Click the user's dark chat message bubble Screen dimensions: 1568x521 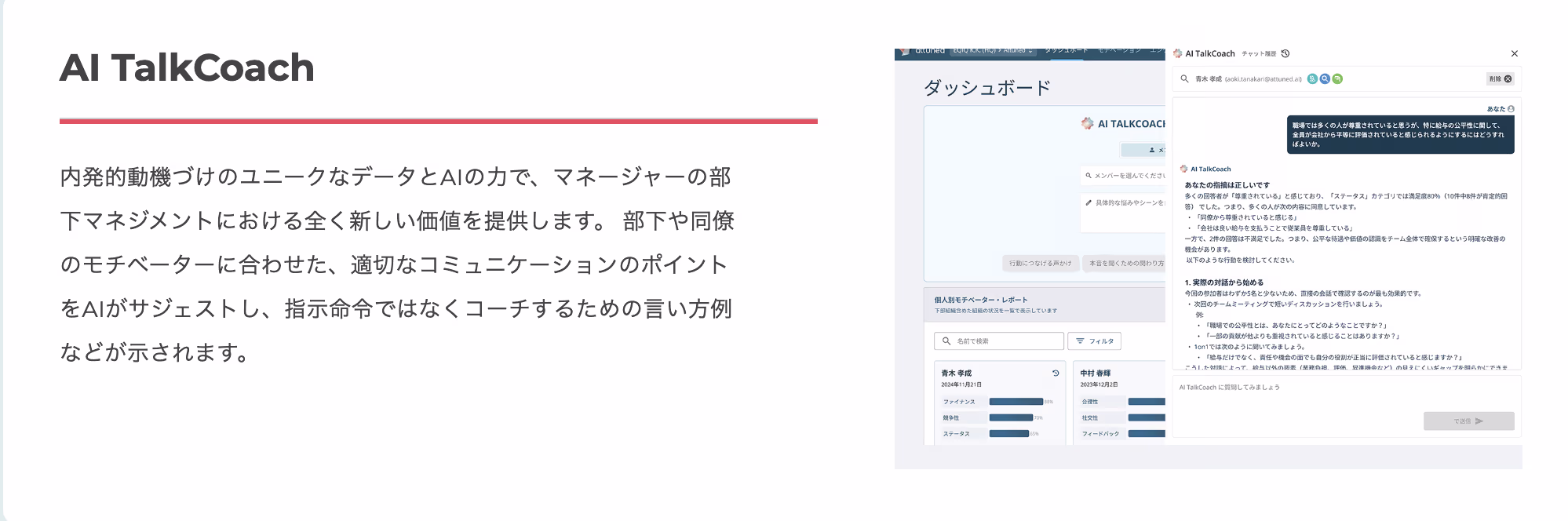[1400, 135]
